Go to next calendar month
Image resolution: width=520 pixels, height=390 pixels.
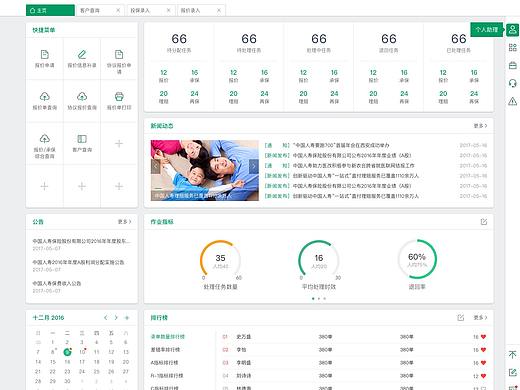click(x=116, y=318)
